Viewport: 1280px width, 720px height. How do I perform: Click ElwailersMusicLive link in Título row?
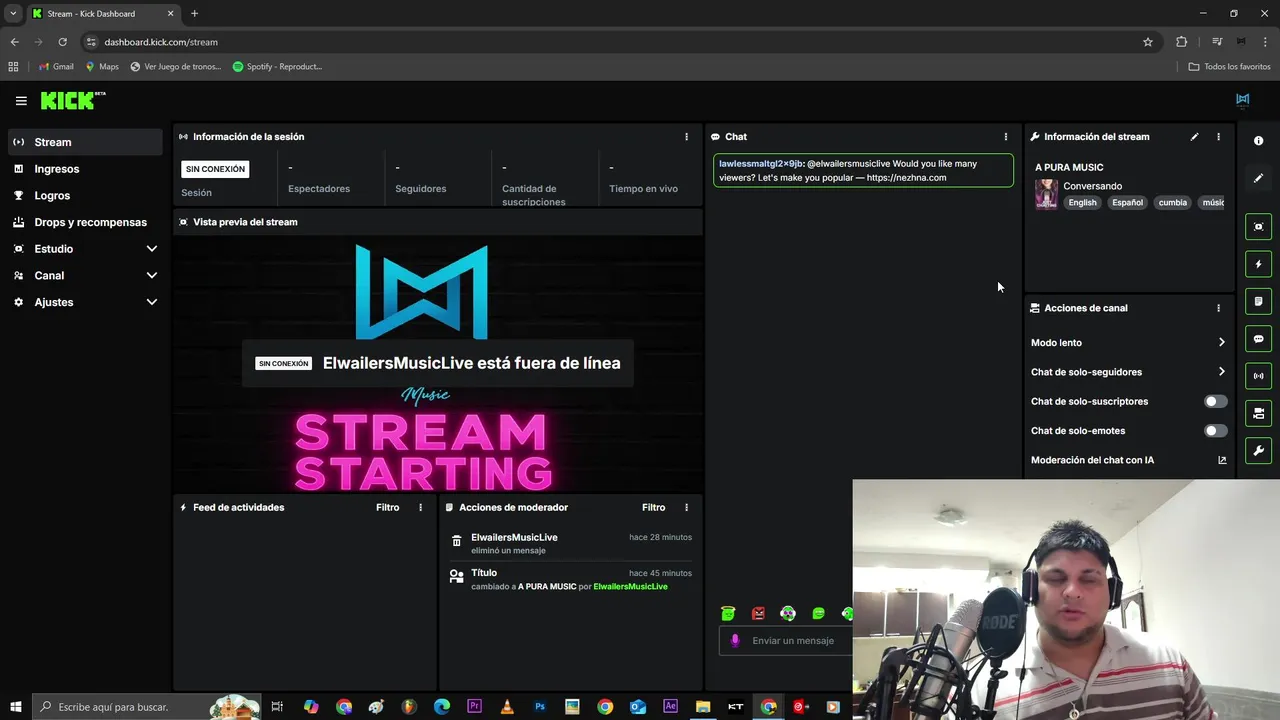click(630, 587)
